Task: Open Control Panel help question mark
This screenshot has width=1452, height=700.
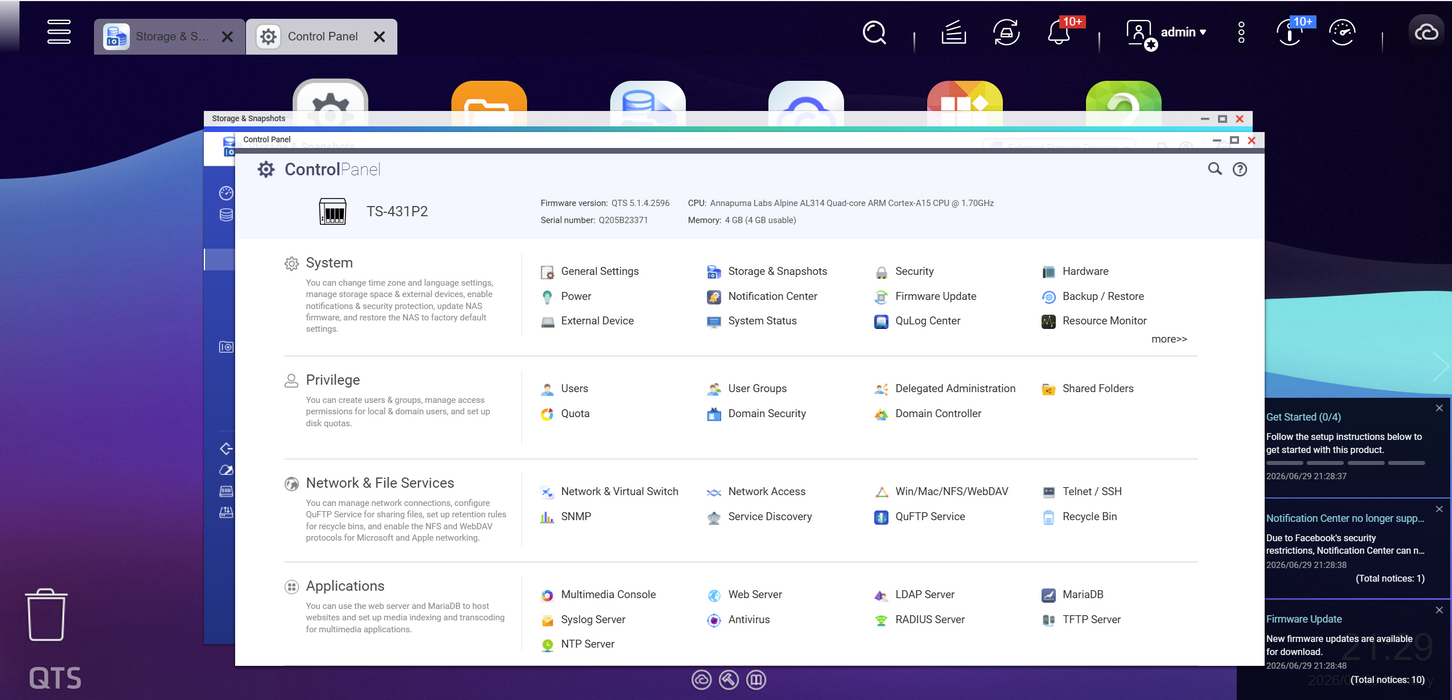Action: 1240,169
